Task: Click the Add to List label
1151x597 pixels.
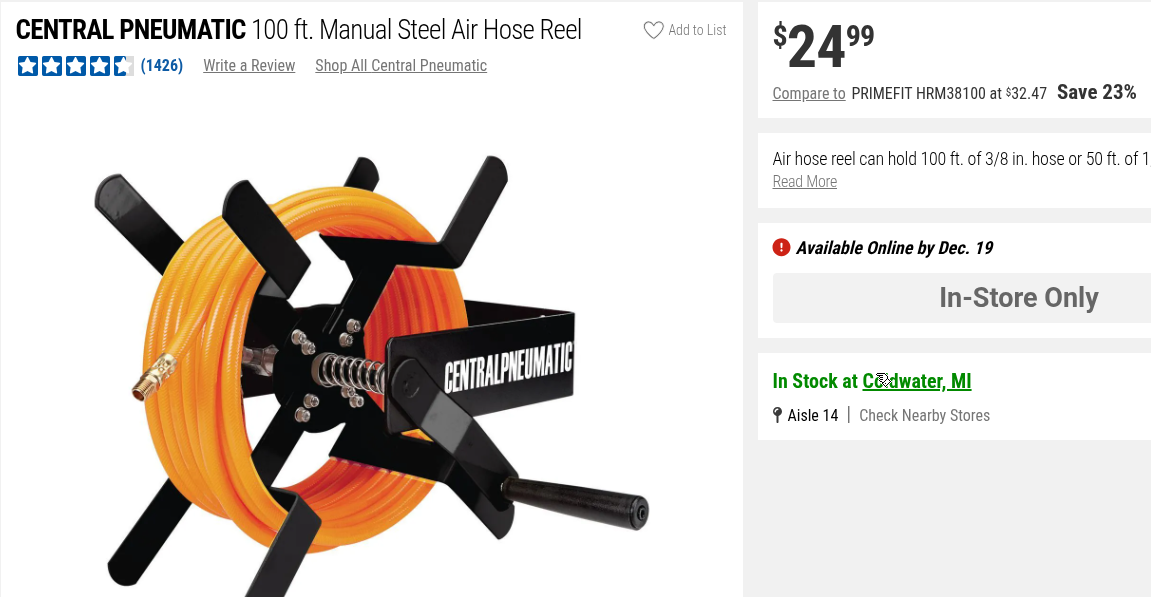Action: (697, 30)
